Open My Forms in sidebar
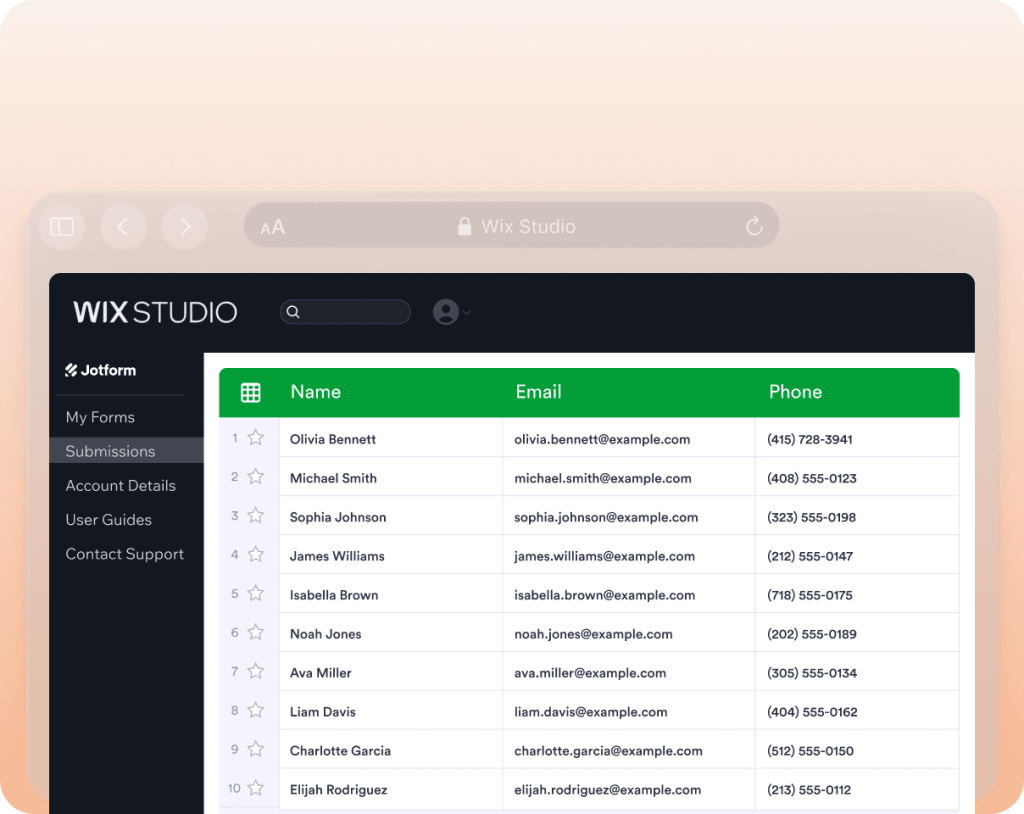This screenshot has height=814, width=1024. pyautogui.click(x=100, y=417)
